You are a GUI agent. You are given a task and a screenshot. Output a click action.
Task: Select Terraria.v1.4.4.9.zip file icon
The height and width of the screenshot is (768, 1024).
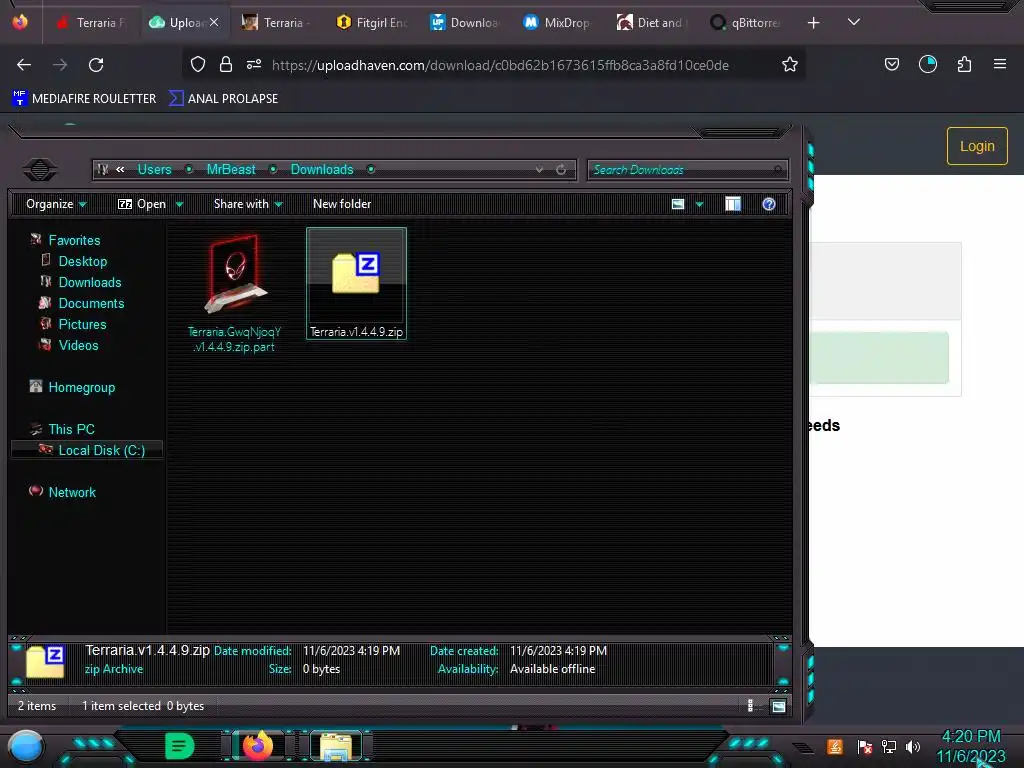[356, 283]
